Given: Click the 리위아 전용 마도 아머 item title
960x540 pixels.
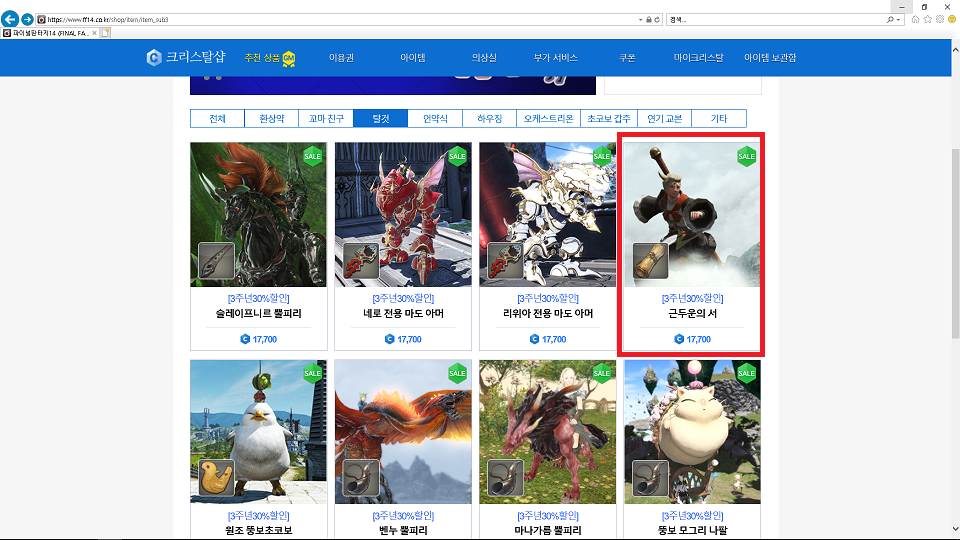Looking at the screenshot, I should [x=547, y=313].
